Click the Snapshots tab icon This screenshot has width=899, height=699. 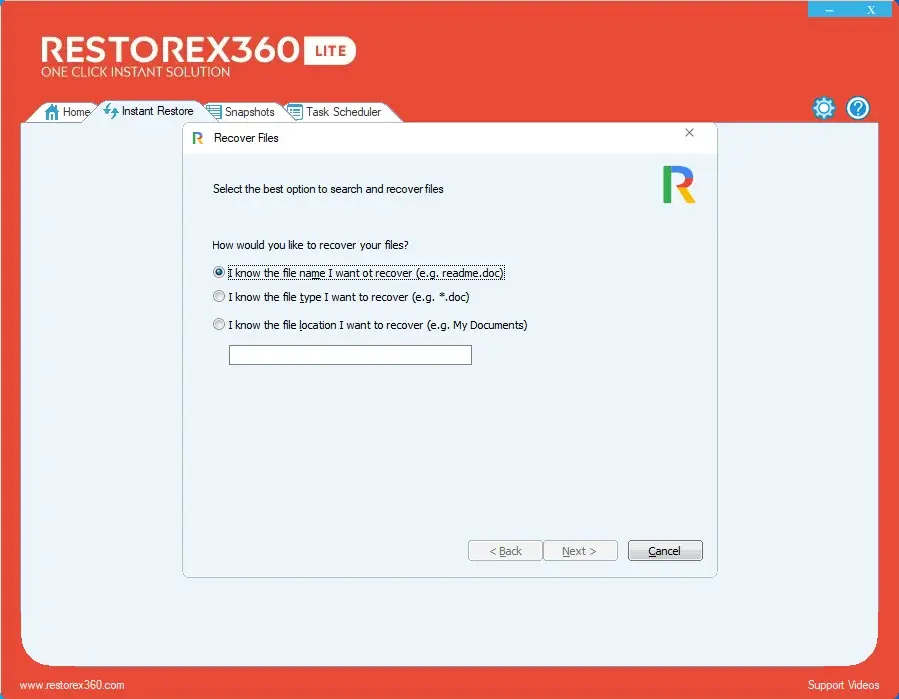tap(214, 112)
